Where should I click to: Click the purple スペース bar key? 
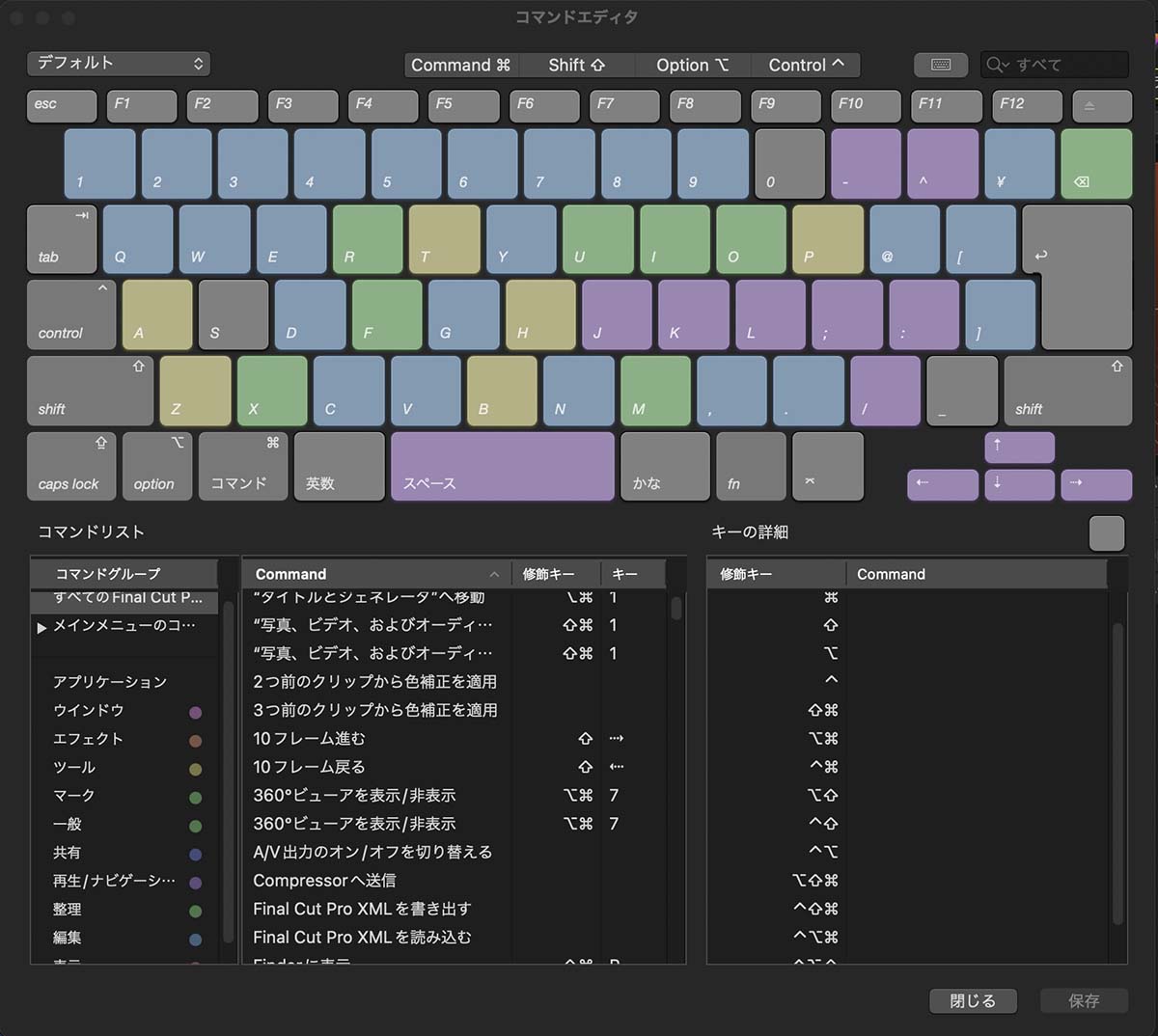(503, 467)
